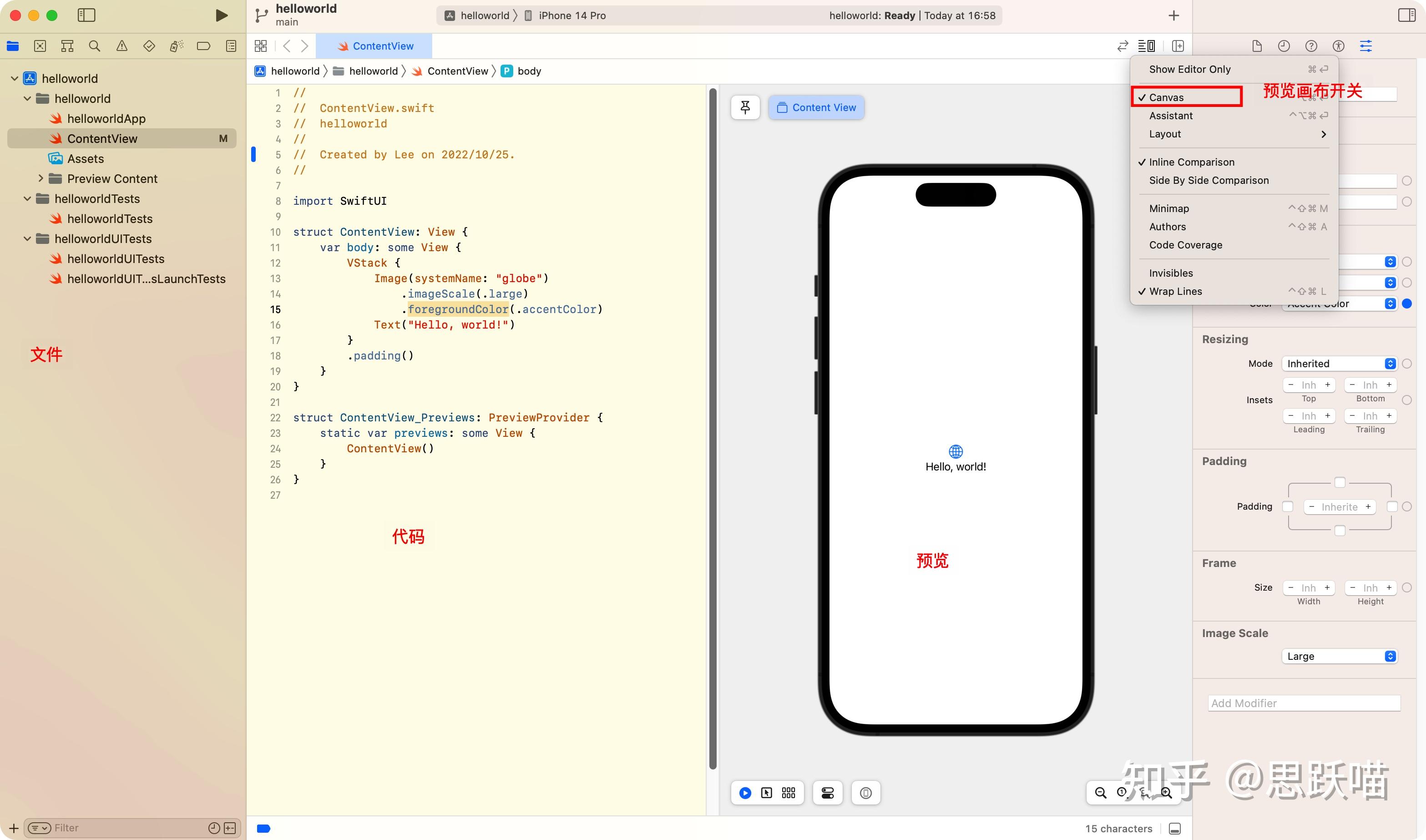Image resolution: width=1426 pixels, height=840 pixels.
Task: Open the breakpoint navigator icon
Action: [203, 46]
